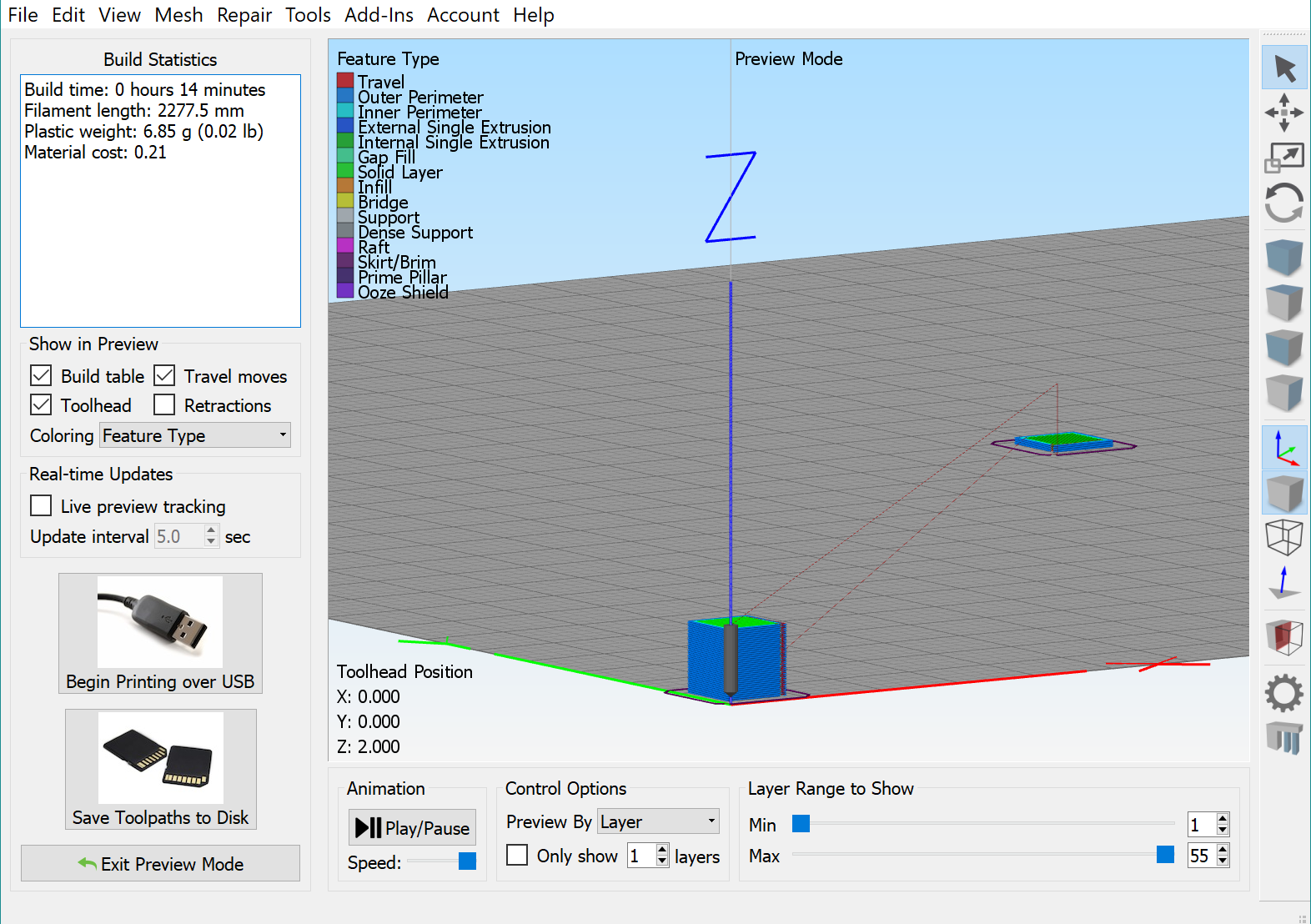Expand the Coloring Feature Type dropdown
1311x924 pixels.
[195, 435]
